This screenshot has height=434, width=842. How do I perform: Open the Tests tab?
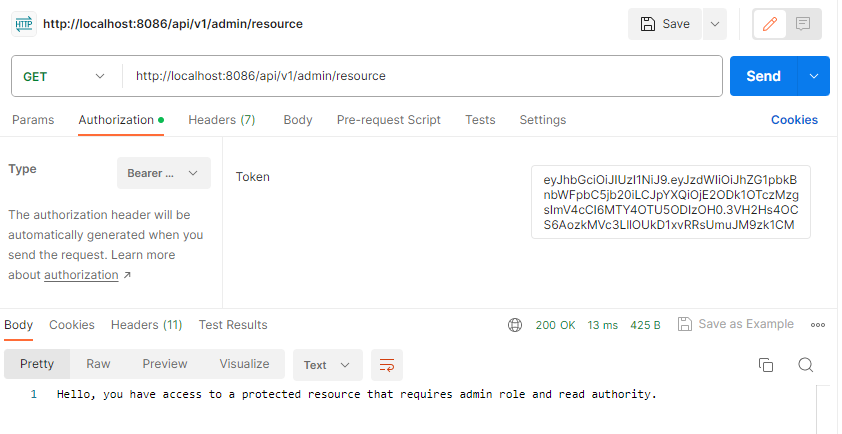coord(480,120)
